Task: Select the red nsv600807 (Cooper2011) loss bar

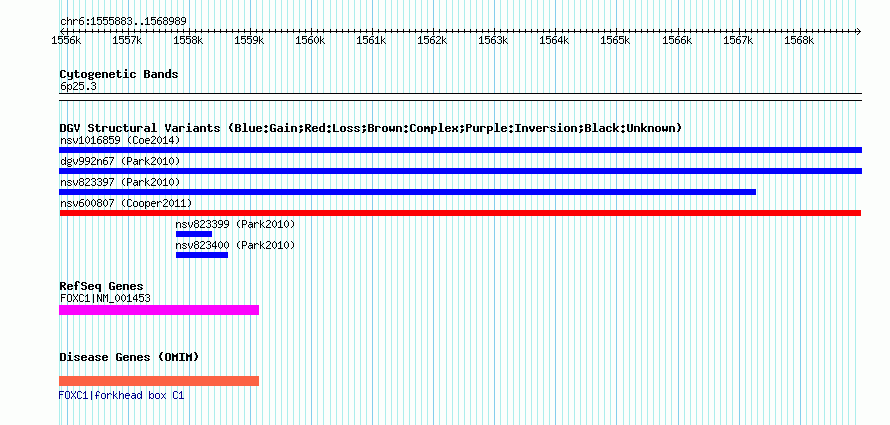Action: point(460,213)
